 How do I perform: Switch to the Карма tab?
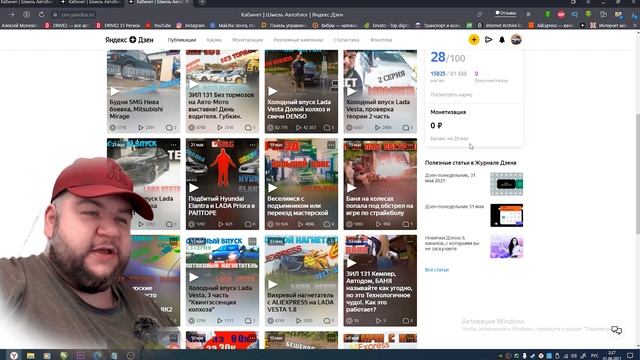[x=214, y=40]
